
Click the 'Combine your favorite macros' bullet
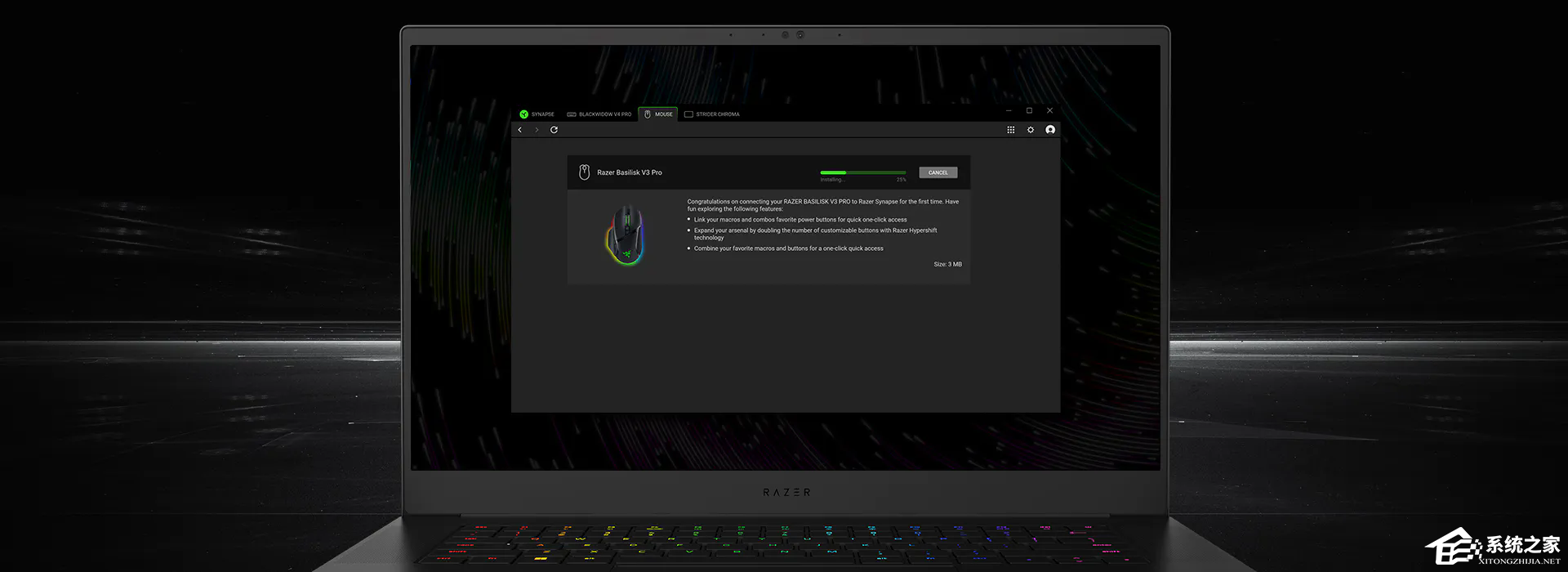coord(786,248)
